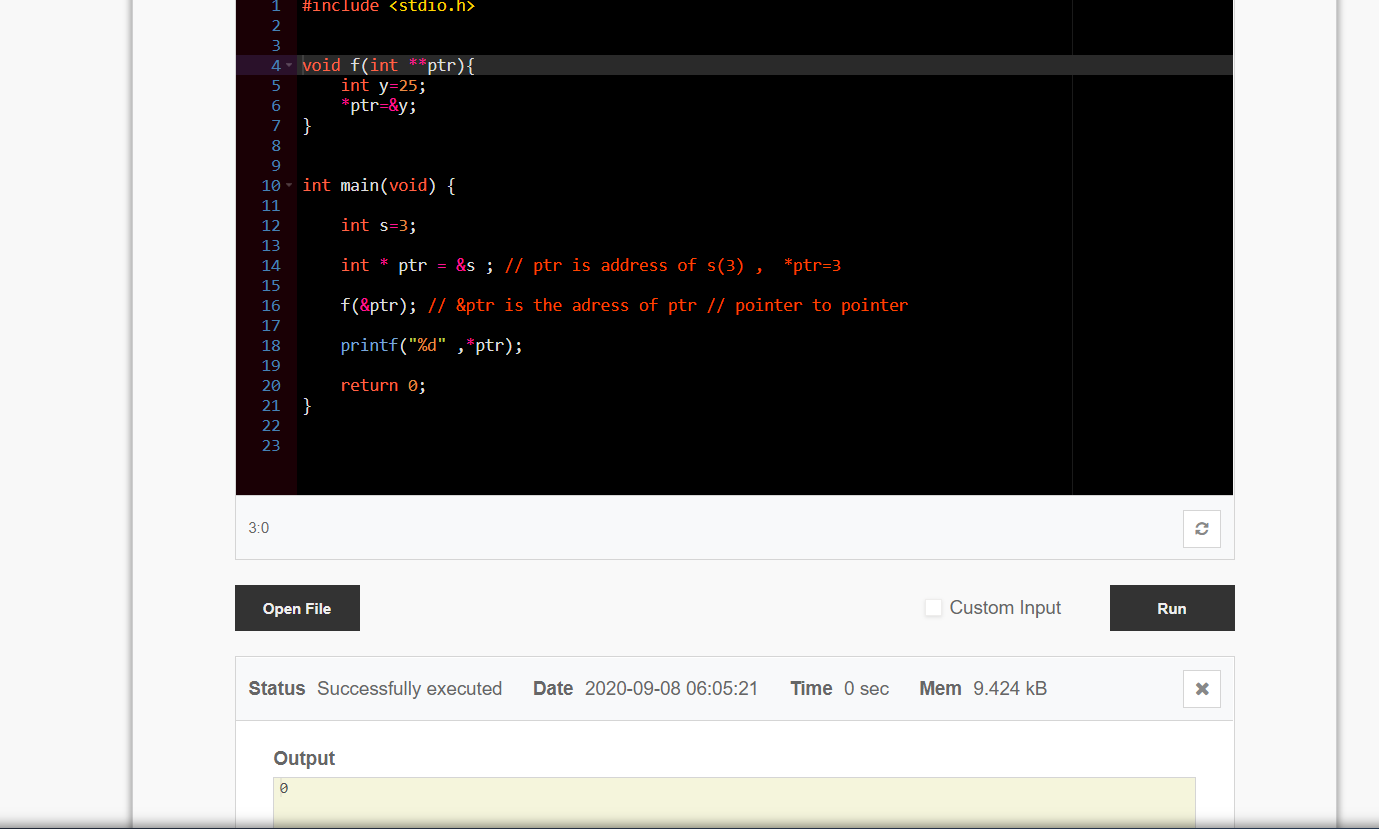1379x829 pixels.
Task: Click the date value '2020-09-08 06:05:21'
Action: click(671, 688)
